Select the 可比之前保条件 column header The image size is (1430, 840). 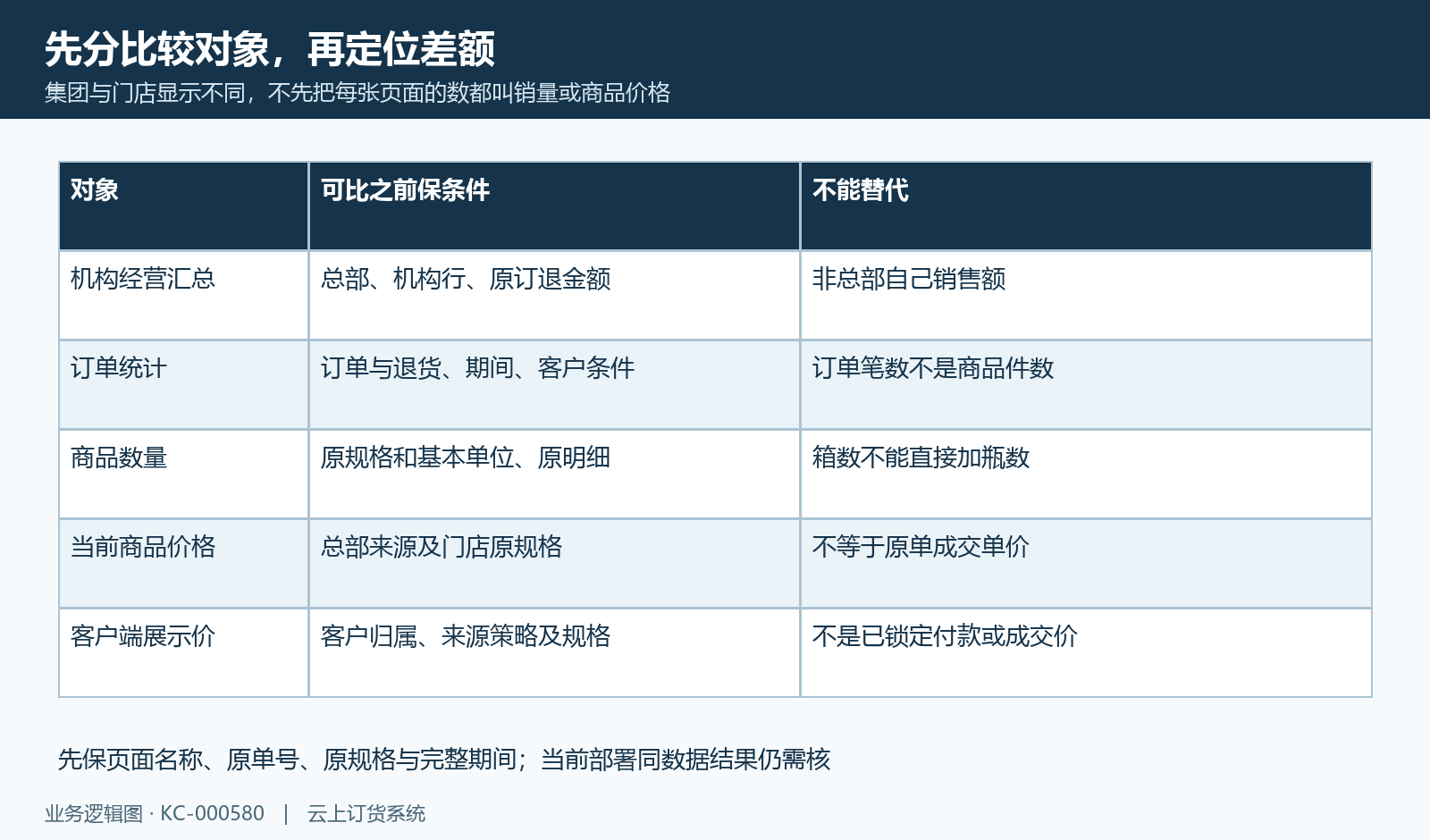pyautogui.click(x=554, y=206)
